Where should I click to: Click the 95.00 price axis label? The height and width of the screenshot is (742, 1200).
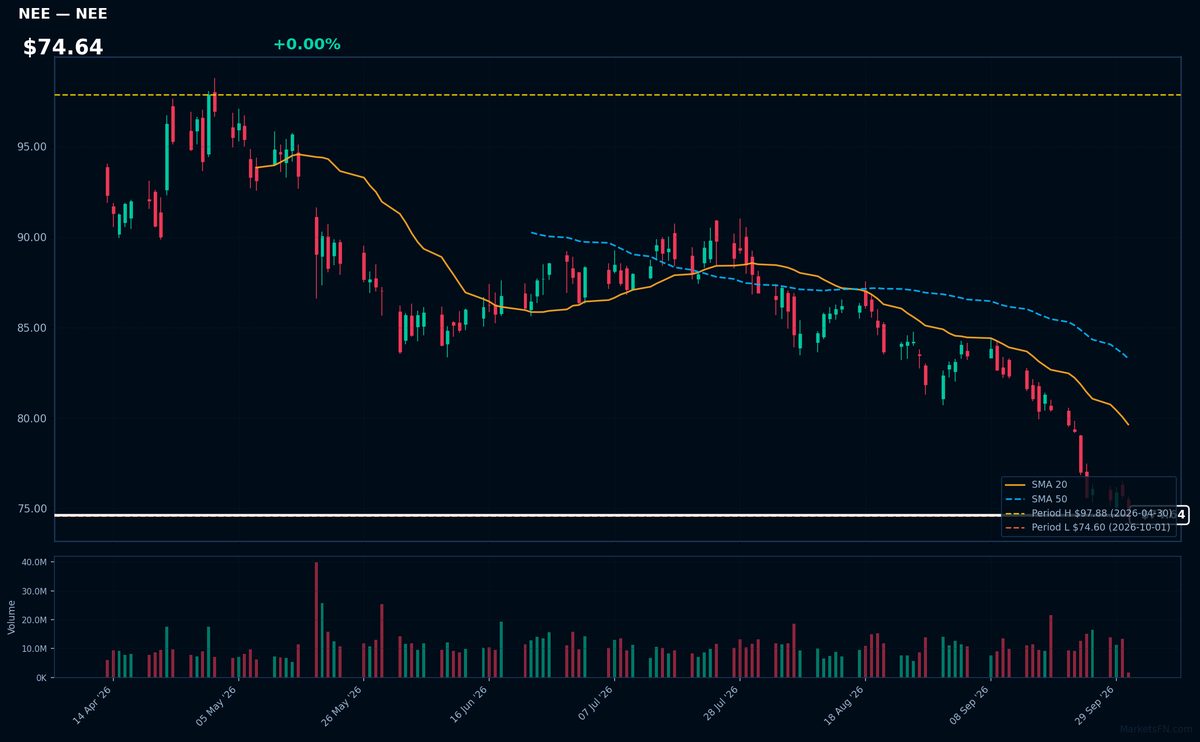(31, 147)
